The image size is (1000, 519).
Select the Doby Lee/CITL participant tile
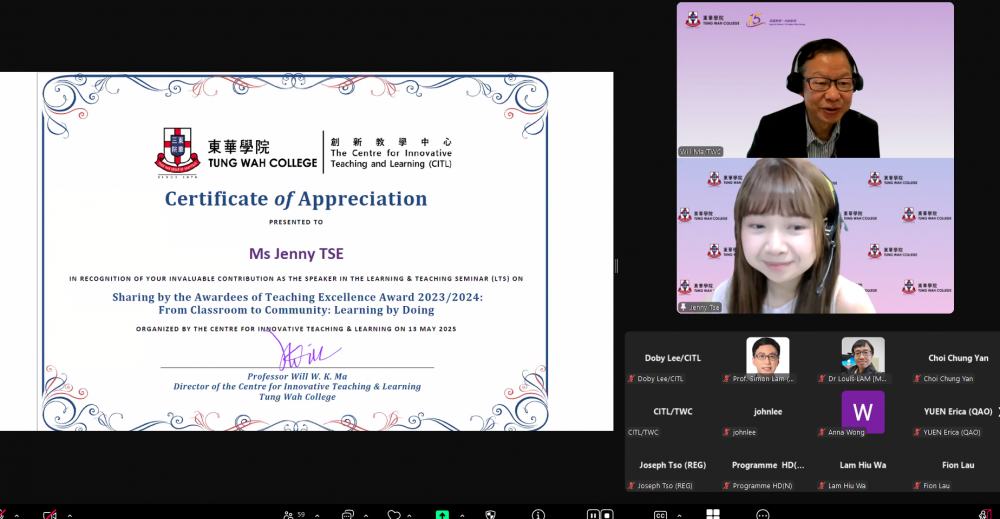point(672,359)
